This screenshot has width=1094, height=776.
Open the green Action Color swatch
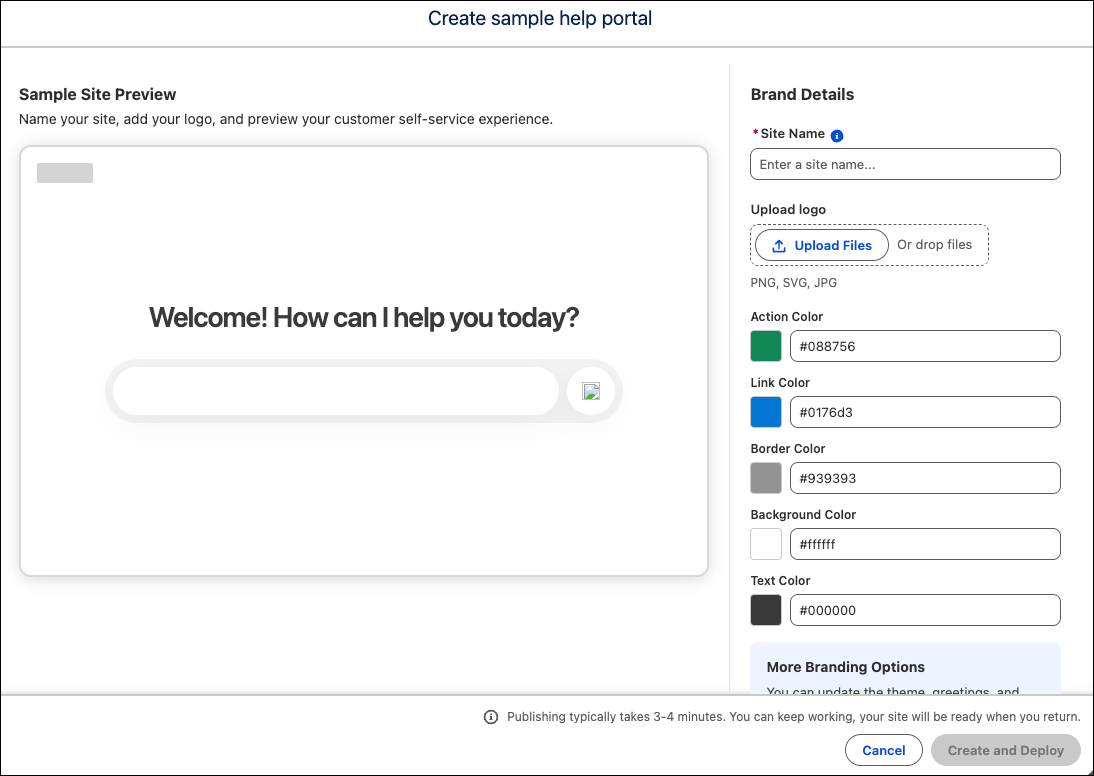tap(766, 346)
